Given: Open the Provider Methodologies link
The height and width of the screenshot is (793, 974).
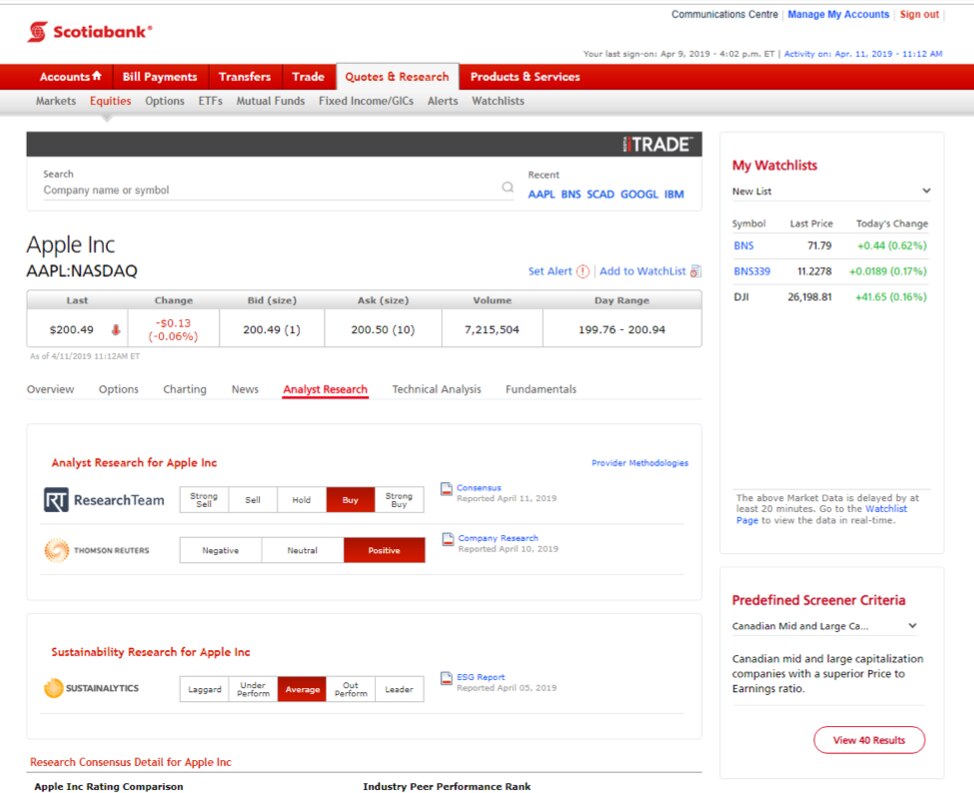Looking at the screenshot, I should [640, 463].
